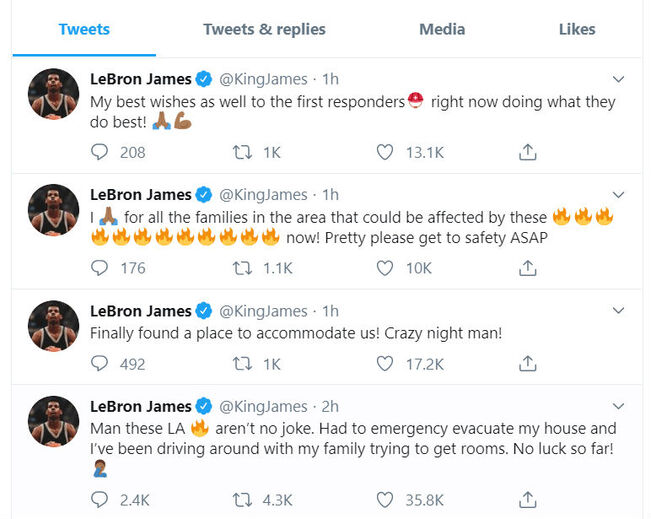The height and width of the screenshot is (519, 651).
Task: Share the emergency evacuate tweet
Action: coord(528,500)
